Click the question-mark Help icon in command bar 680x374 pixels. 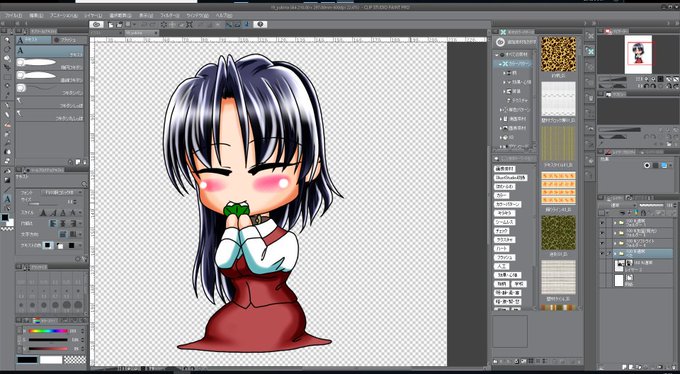tap(260, 25)
